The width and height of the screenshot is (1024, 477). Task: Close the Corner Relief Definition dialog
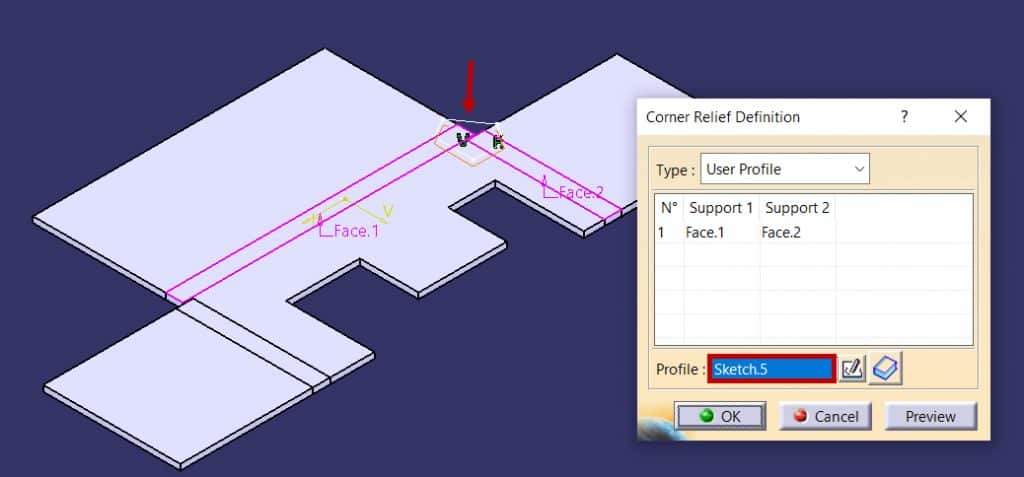point(960,117)
